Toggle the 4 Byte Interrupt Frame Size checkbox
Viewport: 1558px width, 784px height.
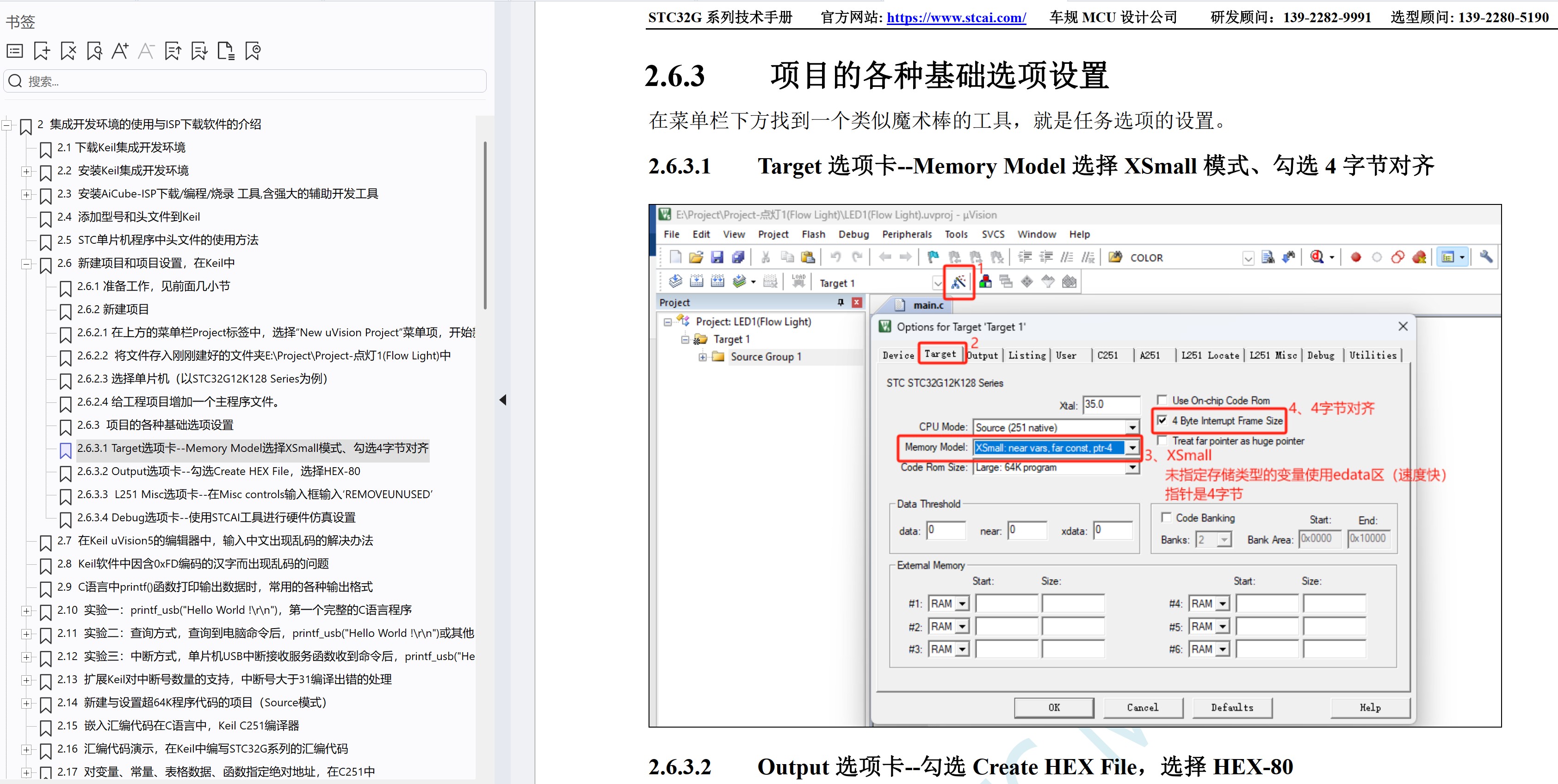point(1162,420)
